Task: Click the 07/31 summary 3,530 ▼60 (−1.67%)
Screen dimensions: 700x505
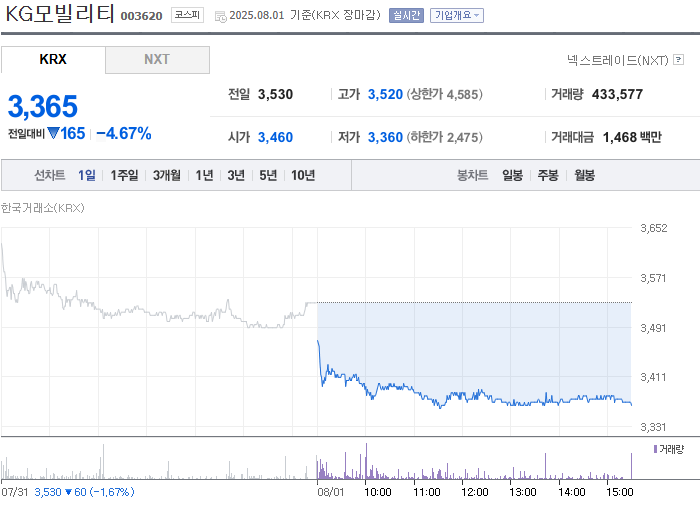Action: click(x=84, y=492)
